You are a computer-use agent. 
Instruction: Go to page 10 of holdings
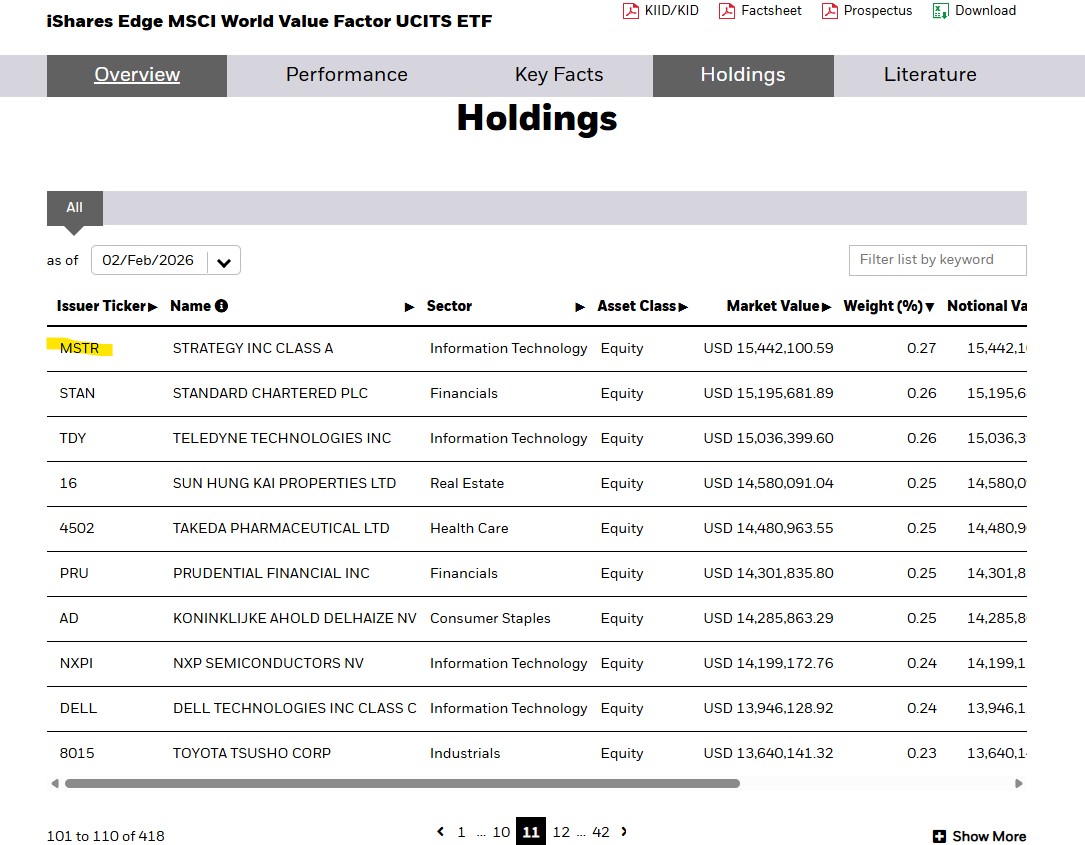pos(502,832)
